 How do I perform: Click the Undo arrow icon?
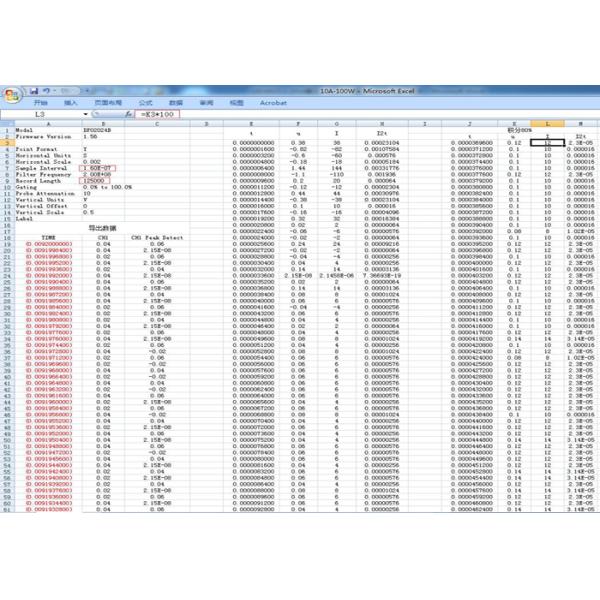tap(45, 89)
